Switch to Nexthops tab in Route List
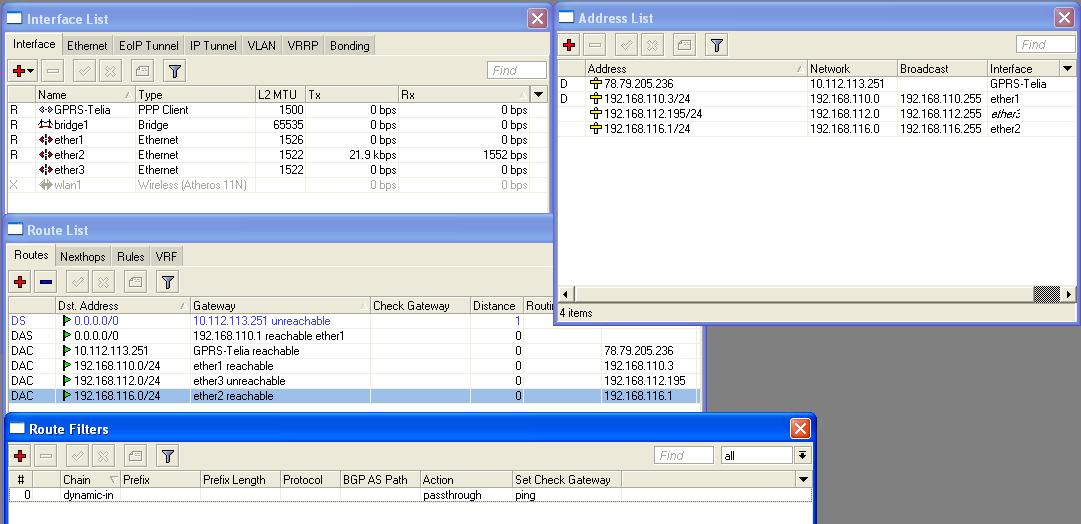 83,257
